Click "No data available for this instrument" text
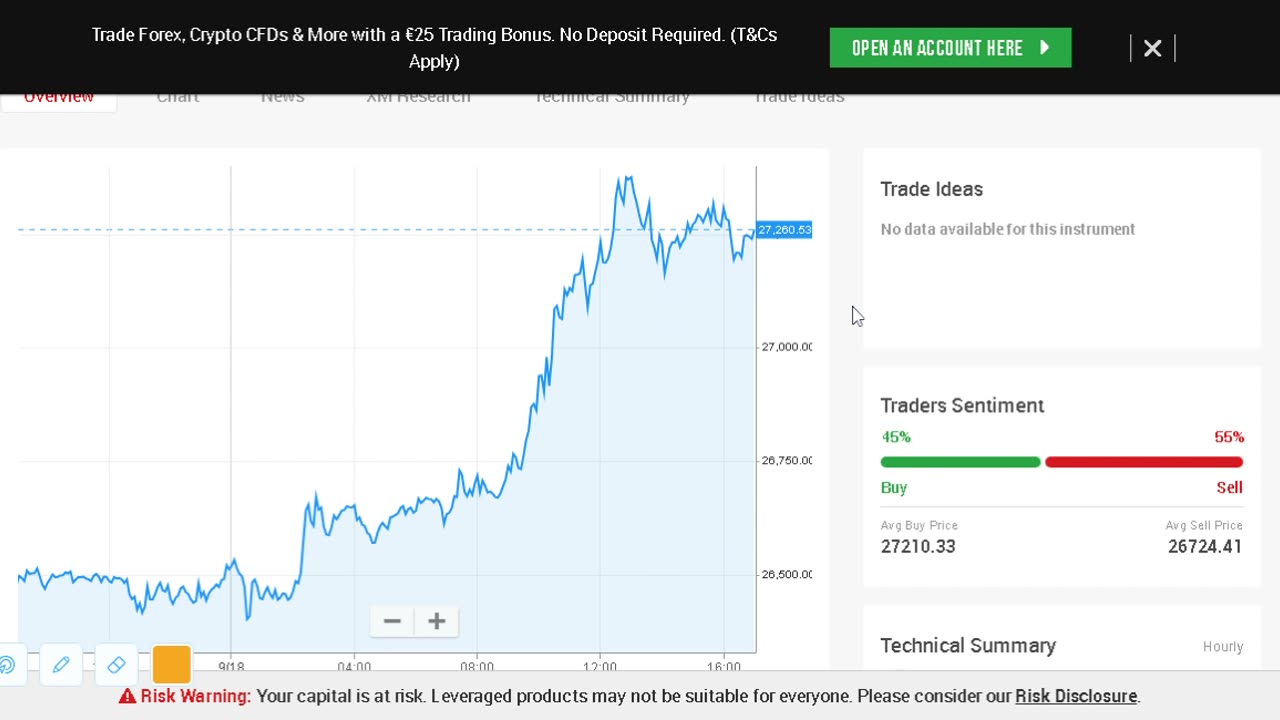Image resolution: width=1280 pixels, height=720 pixels. (1008, 229)
